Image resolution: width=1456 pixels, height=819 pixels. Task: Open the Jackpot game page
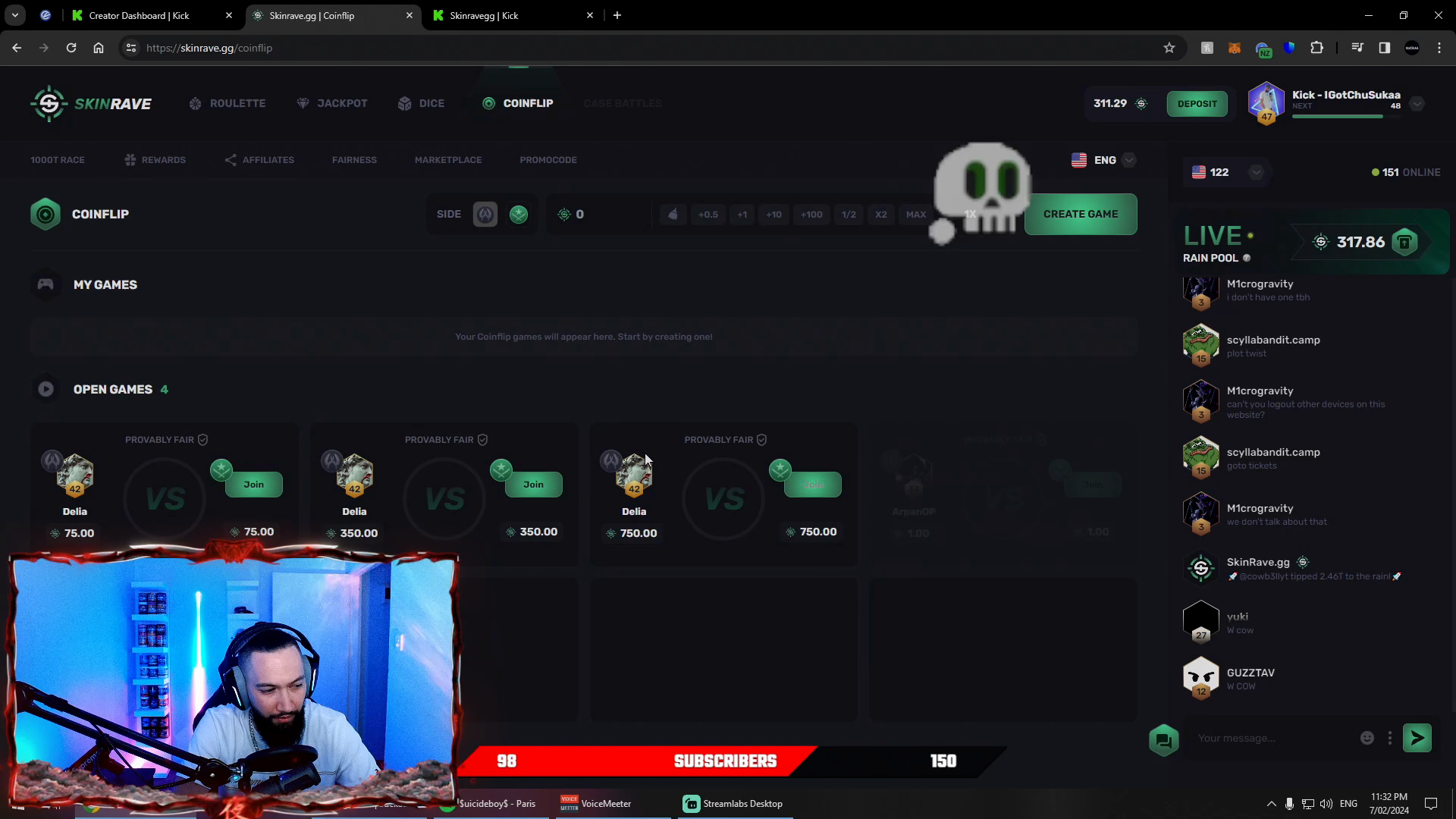tap(332, 104)
